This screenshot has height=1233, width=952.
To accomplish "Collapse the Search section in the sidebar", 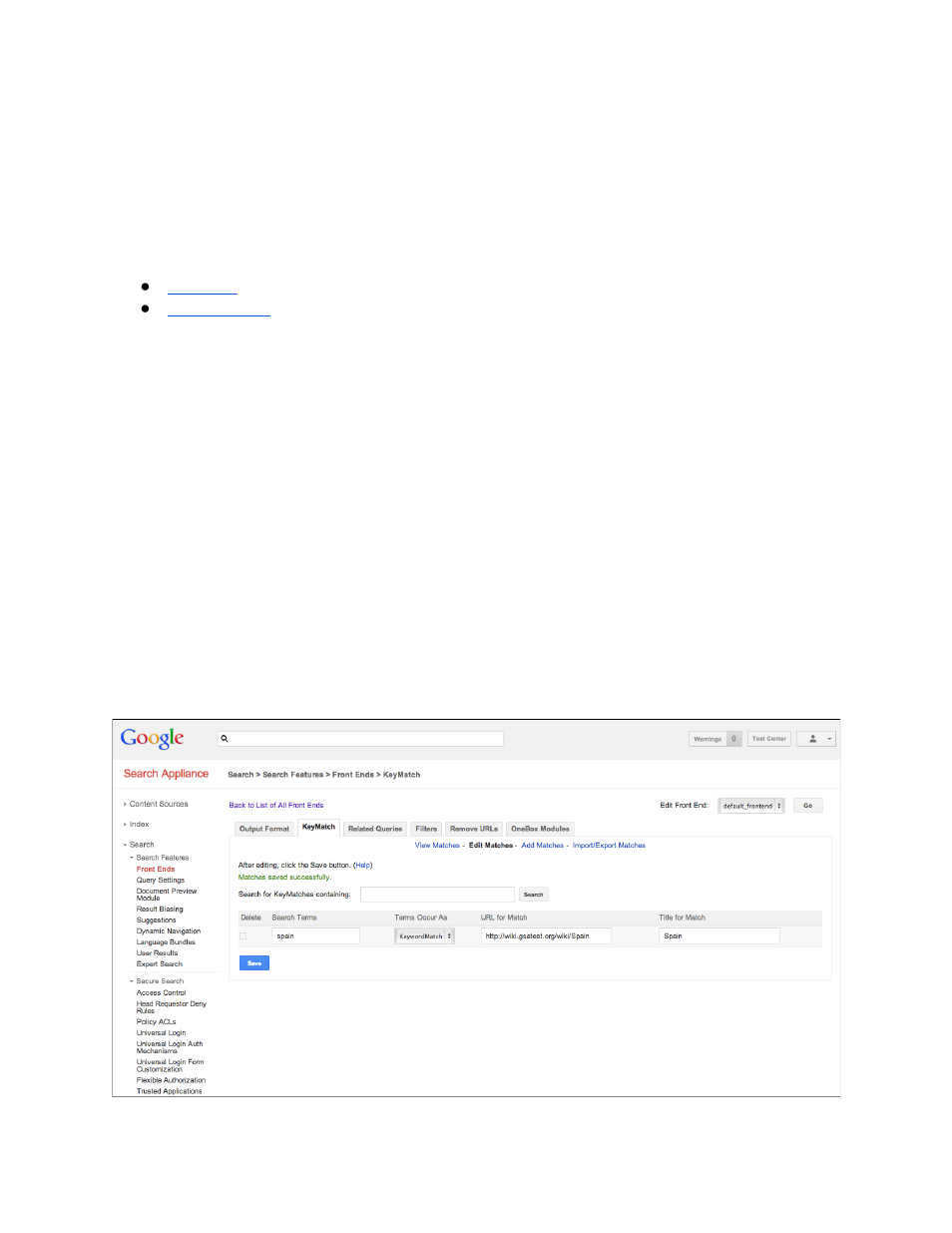I will (x=141, y=845).
